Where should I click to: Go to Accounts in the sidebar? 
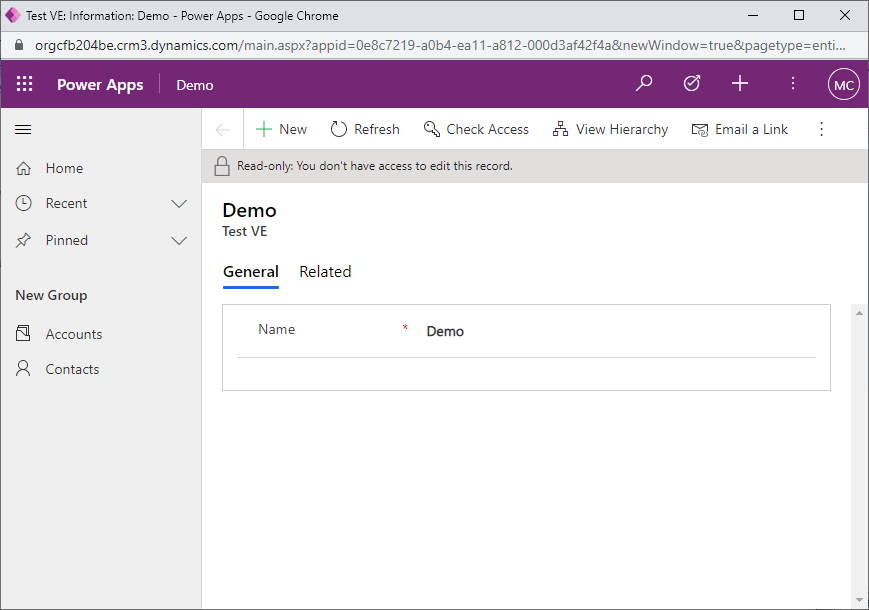tap(73, 334)
